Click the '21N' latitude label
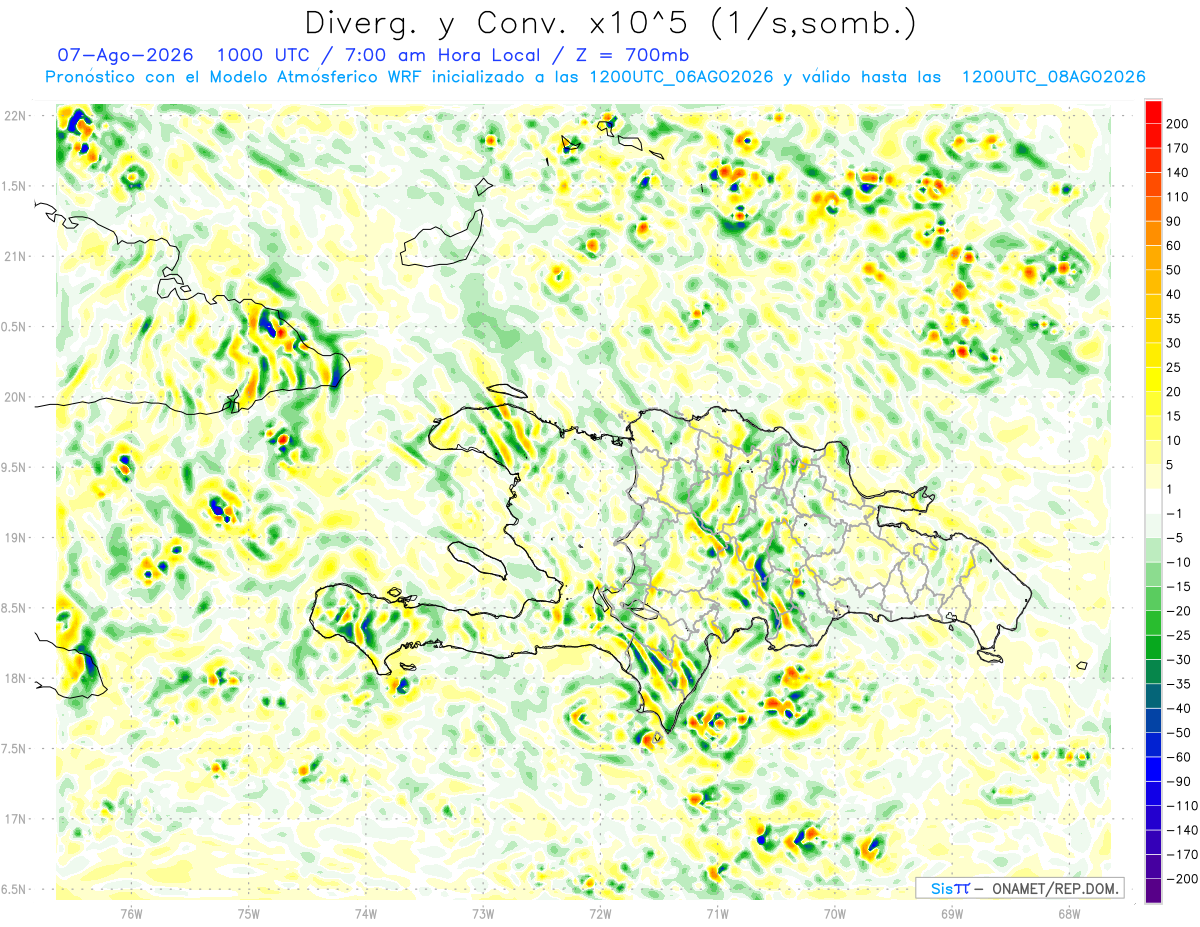 (x=15, y=256)
